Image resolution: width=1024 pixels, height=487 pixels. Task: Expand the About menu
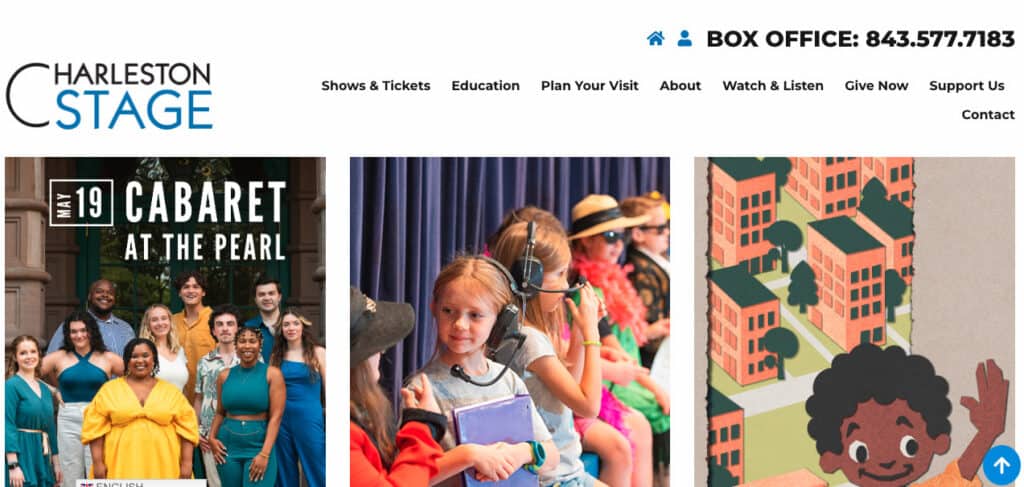pyautogui.click(x=680, y=86)
